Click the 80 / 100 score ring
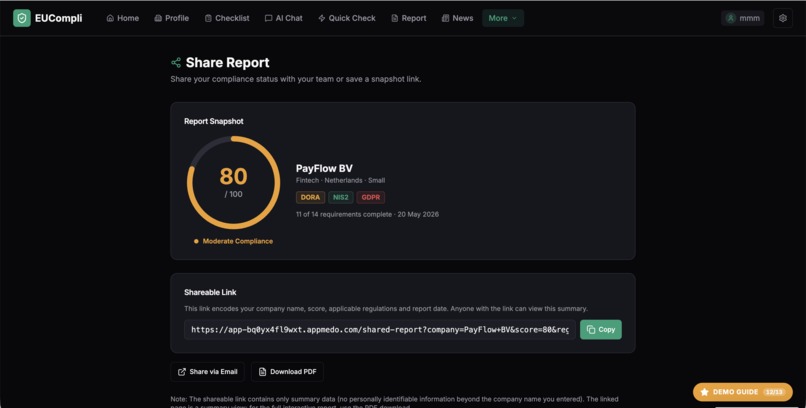This screenshot has height=408, width=806. point(233,182)
